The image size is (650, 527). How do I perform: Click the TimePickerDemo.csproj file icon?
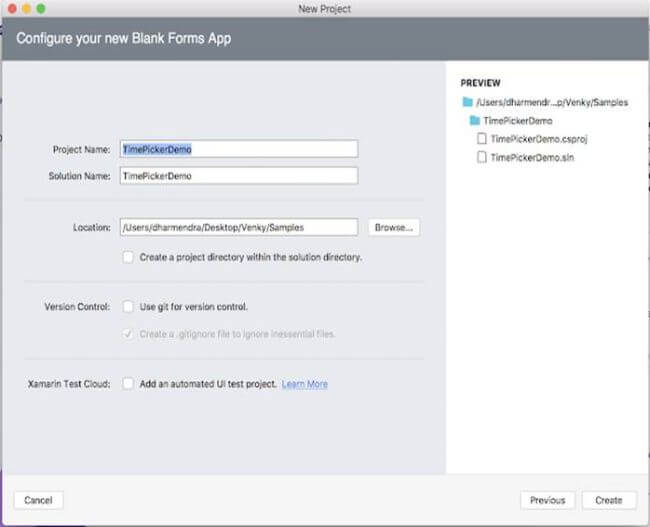pos(483,138)
